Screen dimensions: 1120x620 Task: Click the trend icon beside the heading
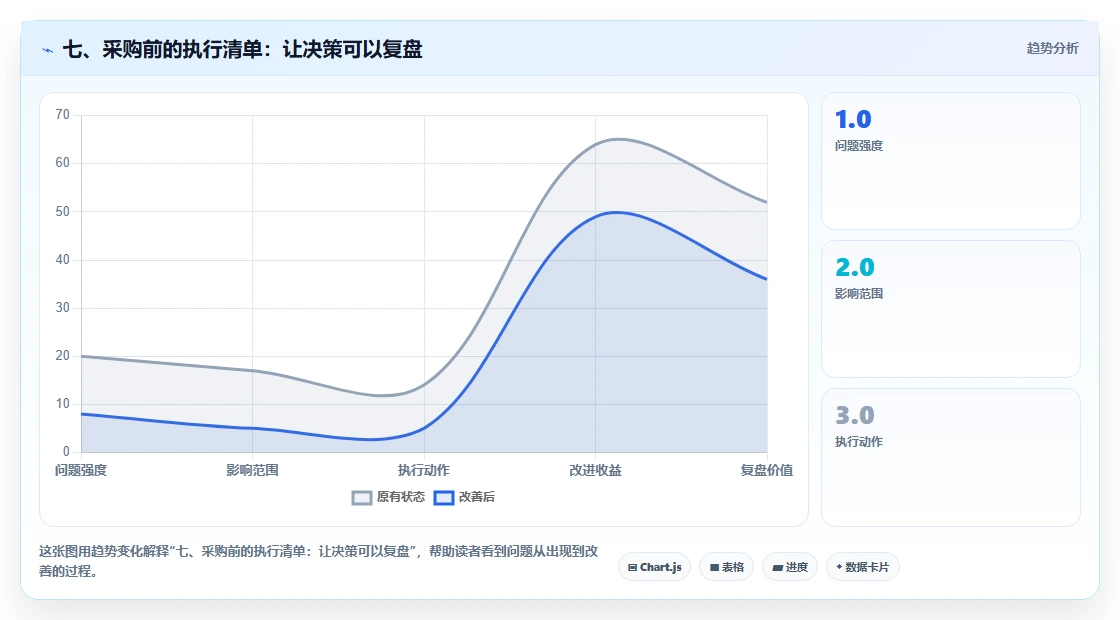[48, 50]
